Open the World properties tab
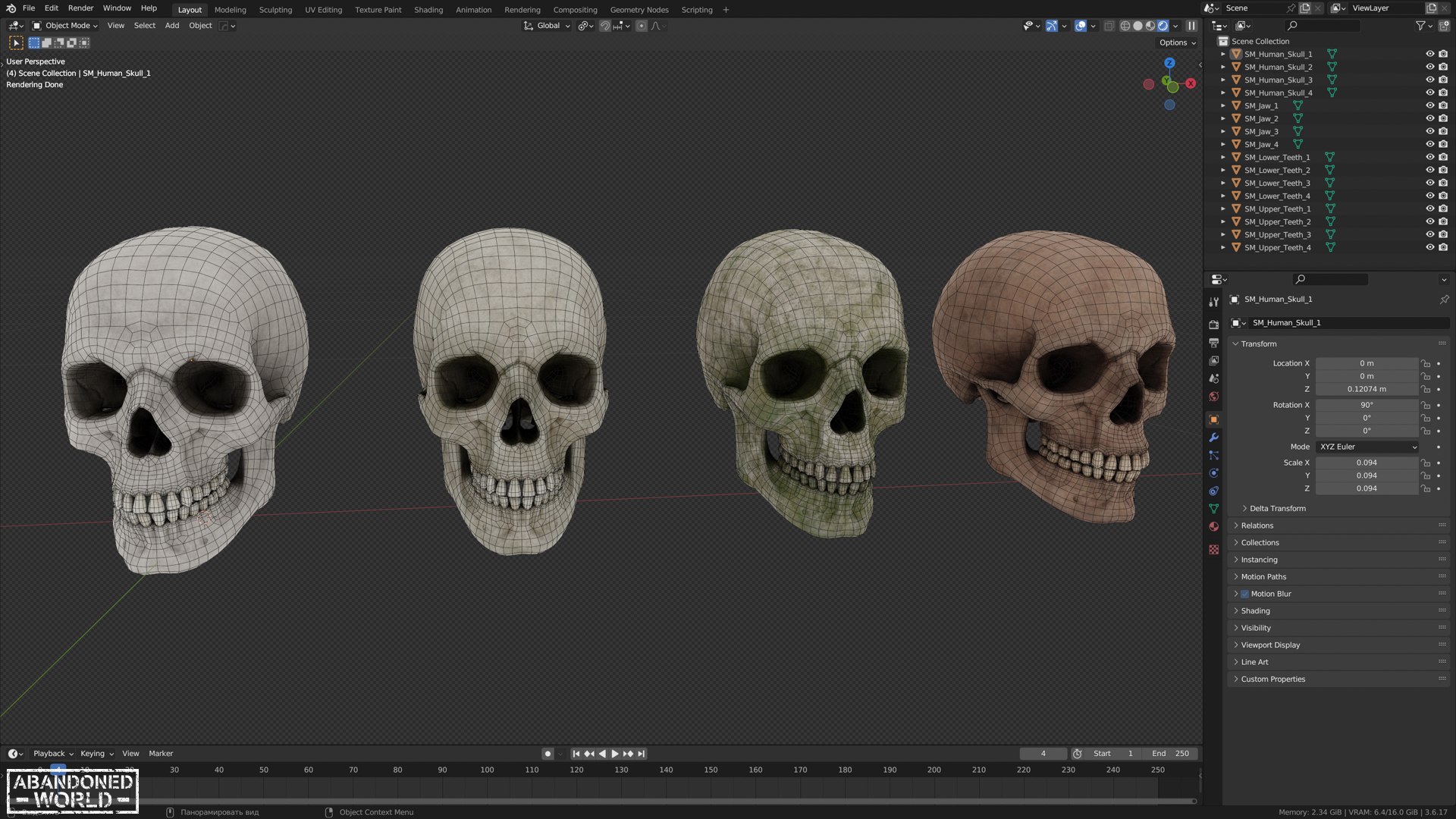 pyautogui.click(x=1213, y=397)
